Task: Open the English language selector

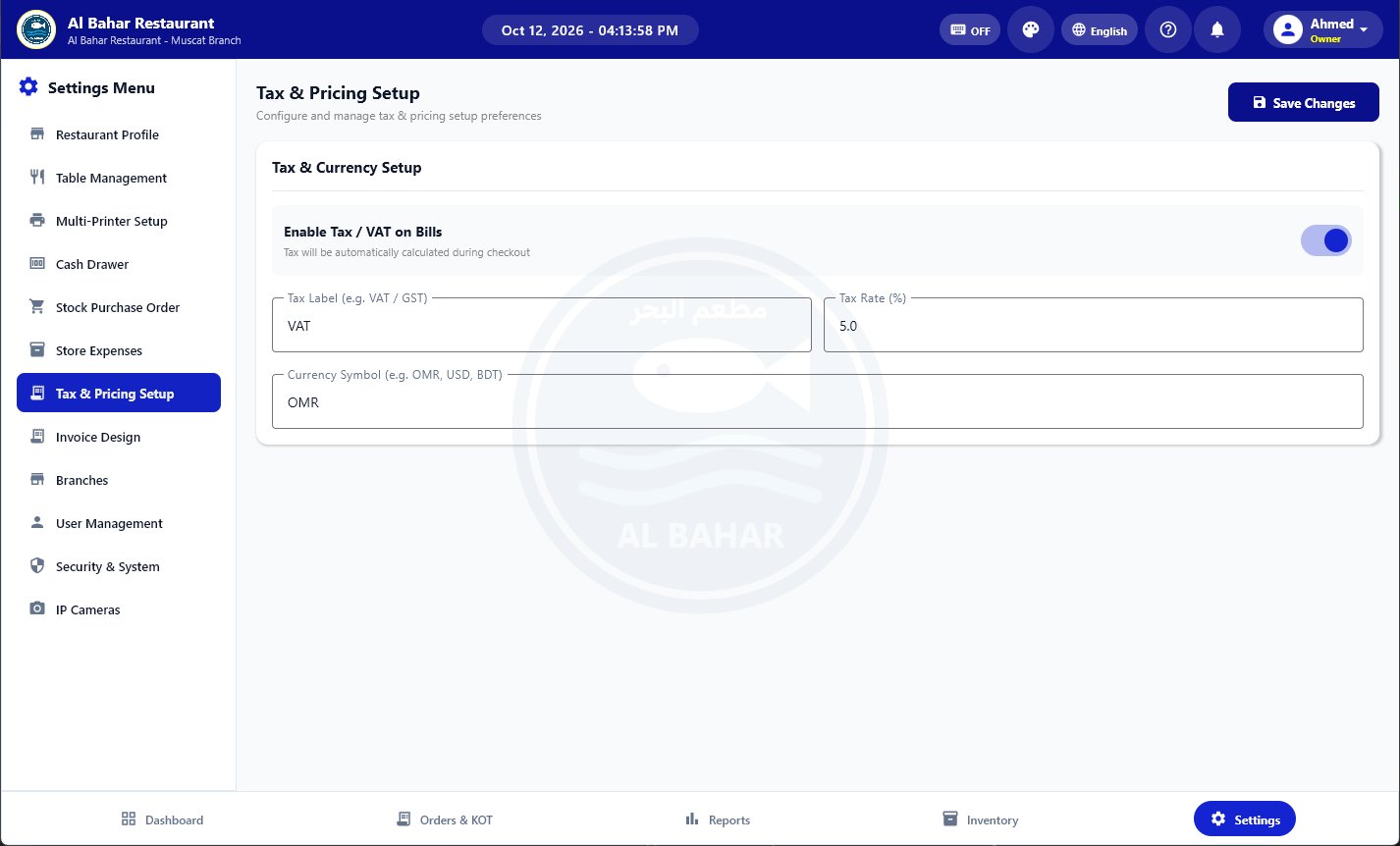Action: click(1100, 30)
